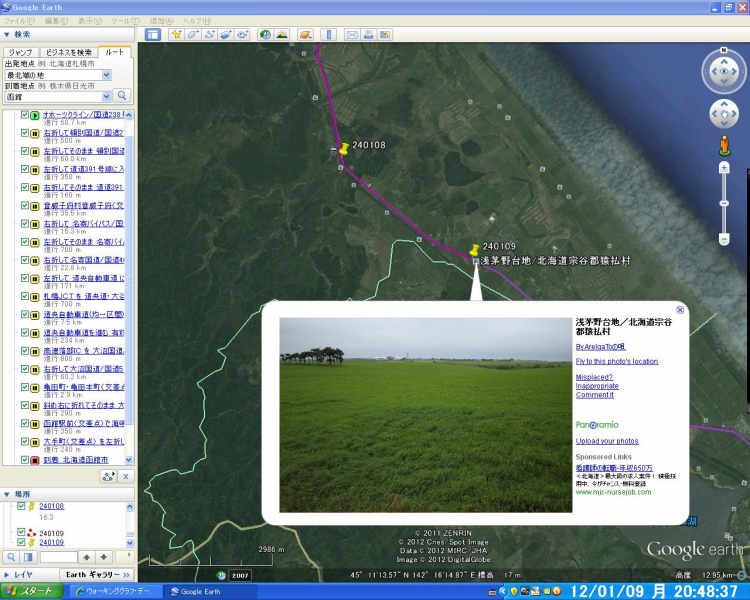Open the 編集 menu
The width and height of the screenshot is (750, 600).
pos(56,21)
